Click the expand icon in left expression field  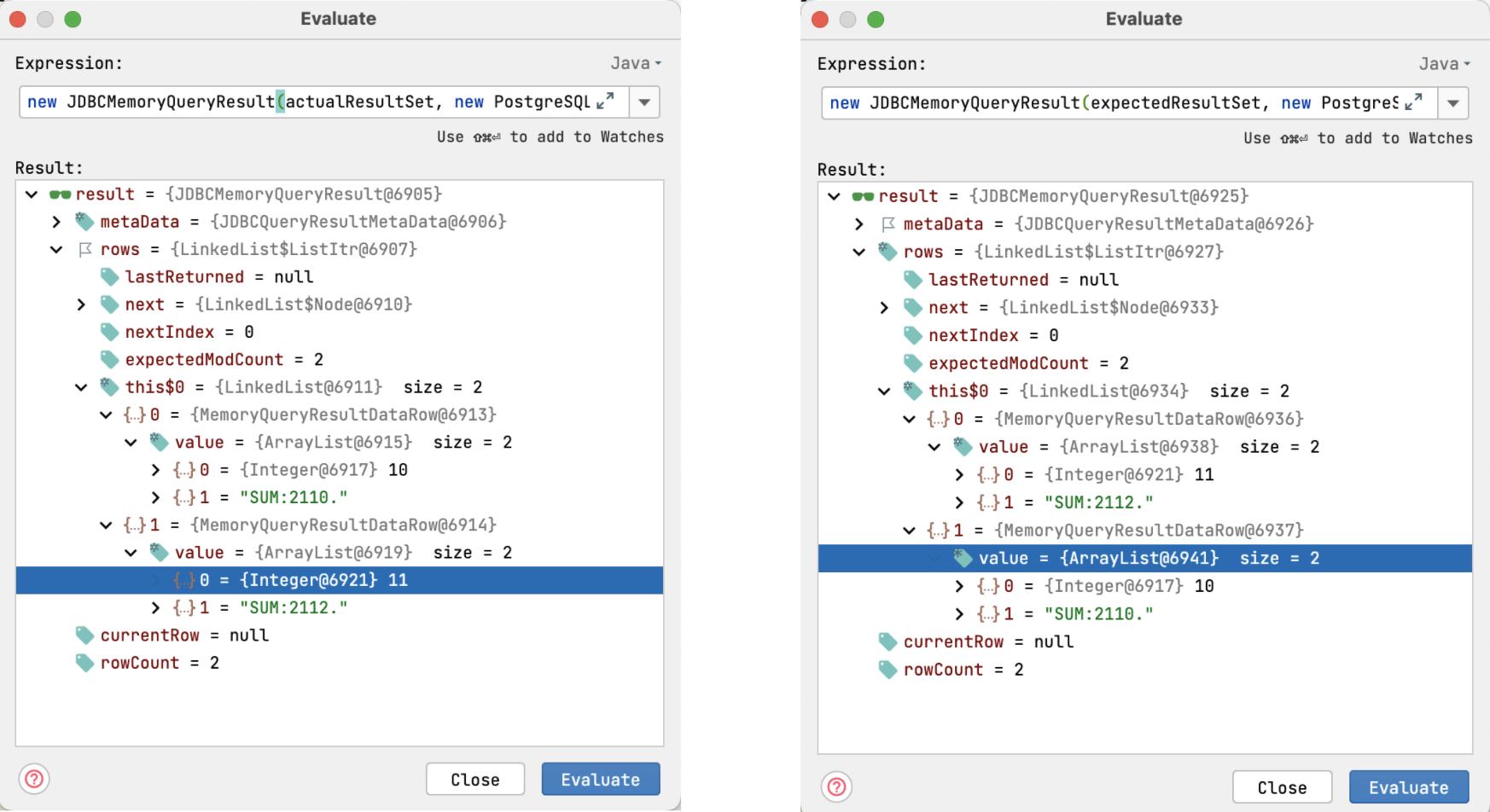605,101
